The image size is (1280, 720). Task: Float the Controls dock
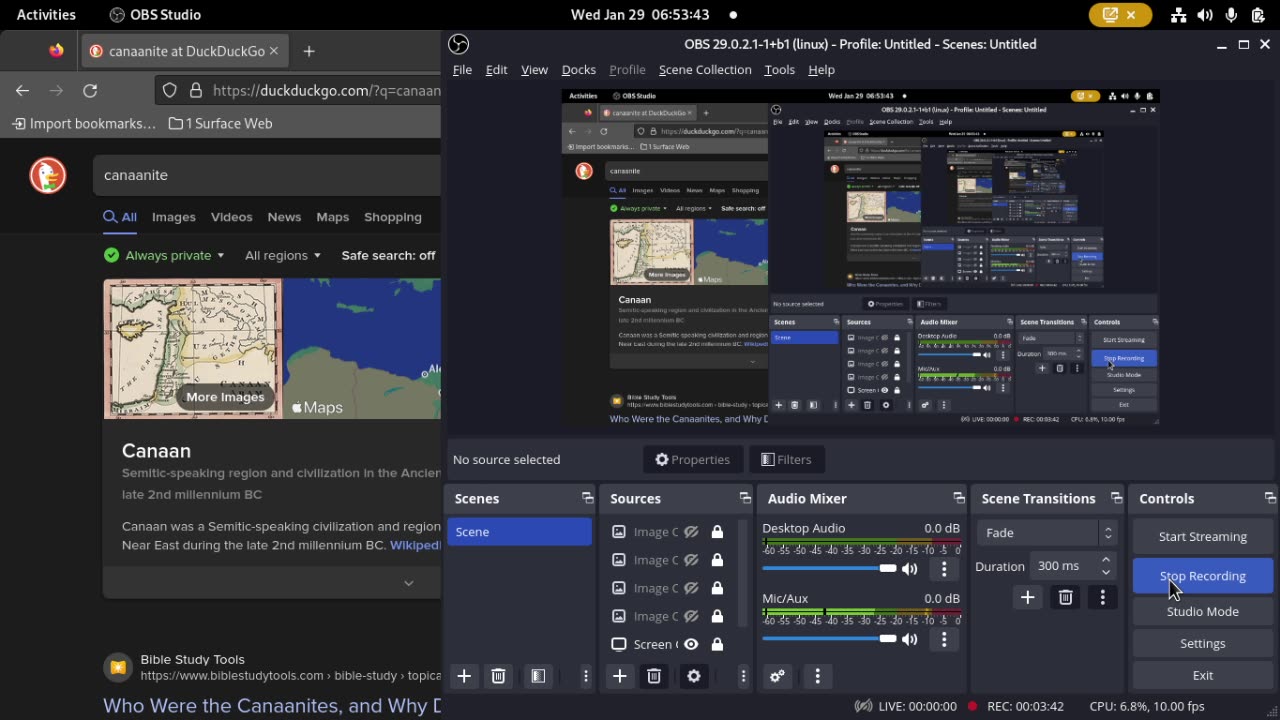tap(1270, 498)
